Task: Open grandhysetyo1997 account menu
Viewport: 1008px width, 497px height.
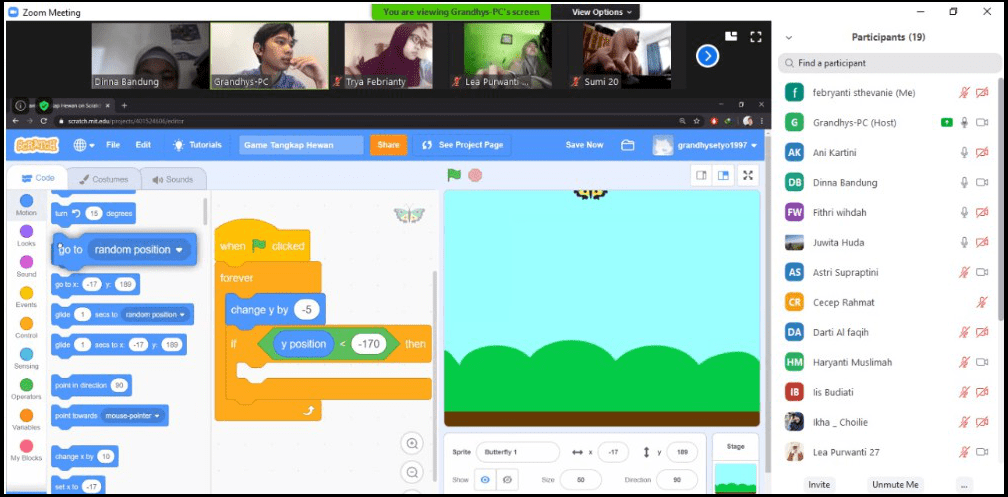Action: tap(706, 145)
